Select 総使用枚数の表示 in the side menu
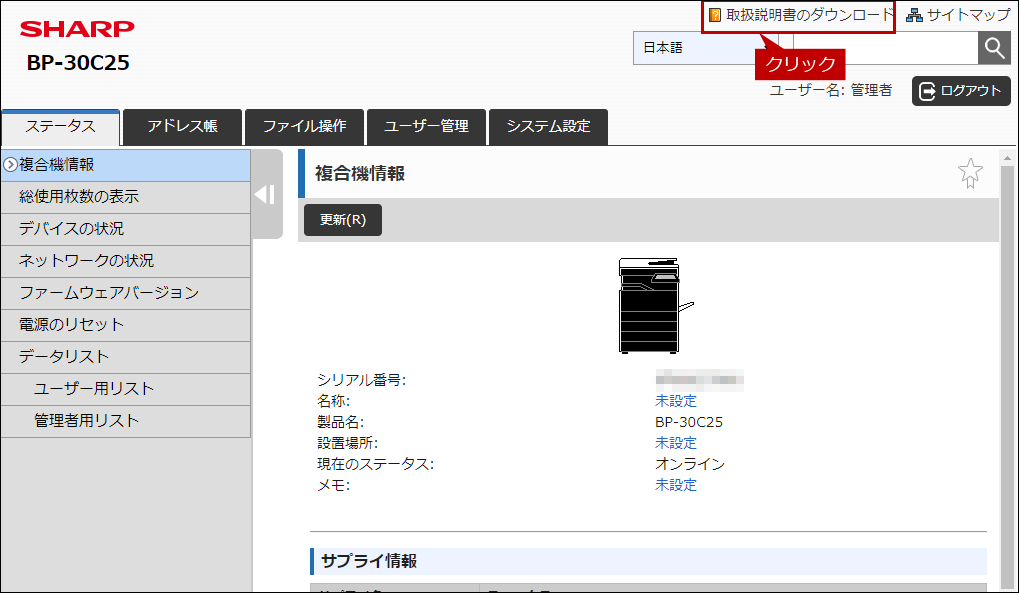This screenshot has height=593, width=1019. tap(125, 197)
